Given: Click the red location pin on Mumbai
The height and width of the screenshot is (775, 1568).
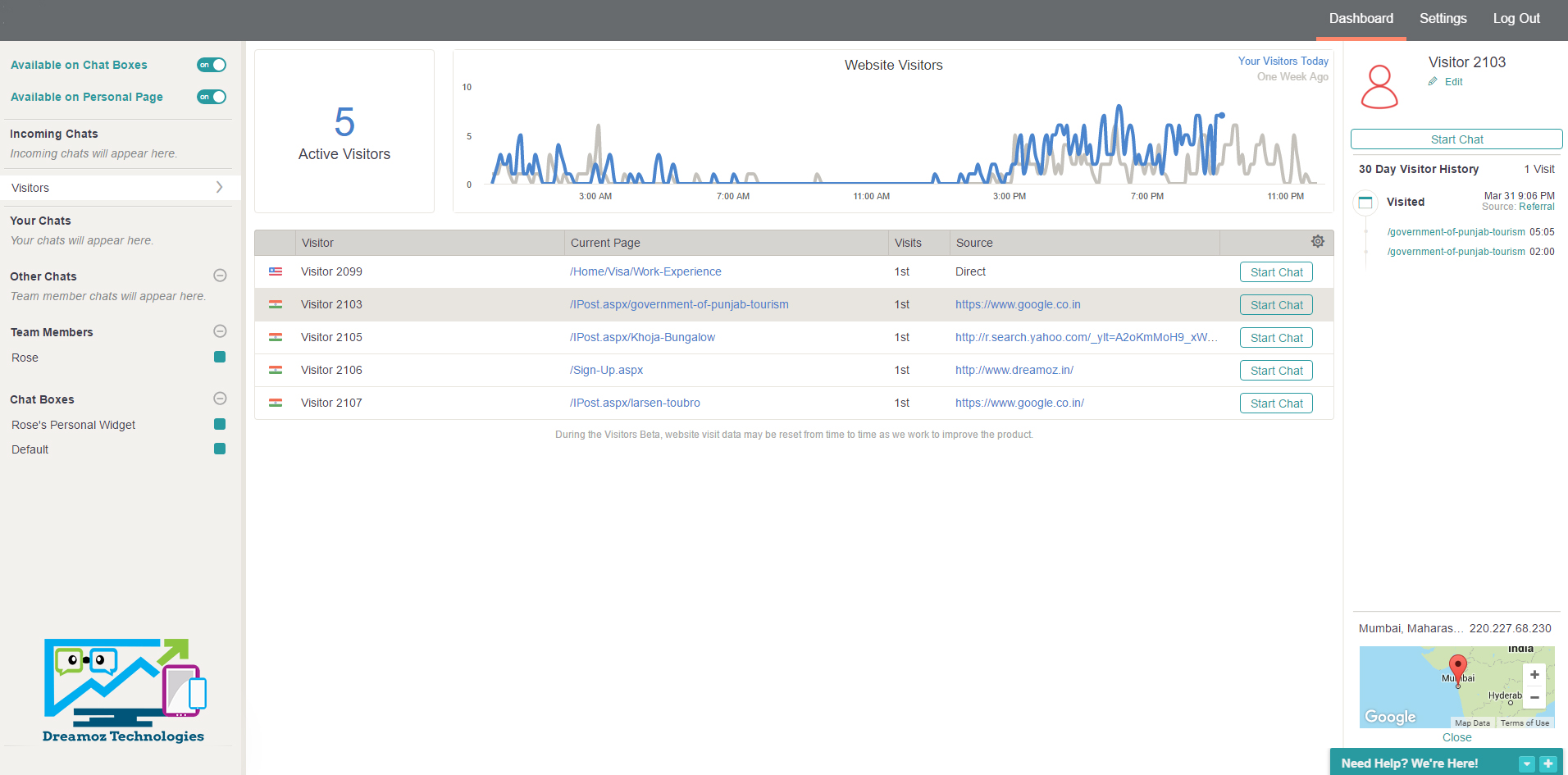Looking at the screenshot, I should pos(1457,668).
